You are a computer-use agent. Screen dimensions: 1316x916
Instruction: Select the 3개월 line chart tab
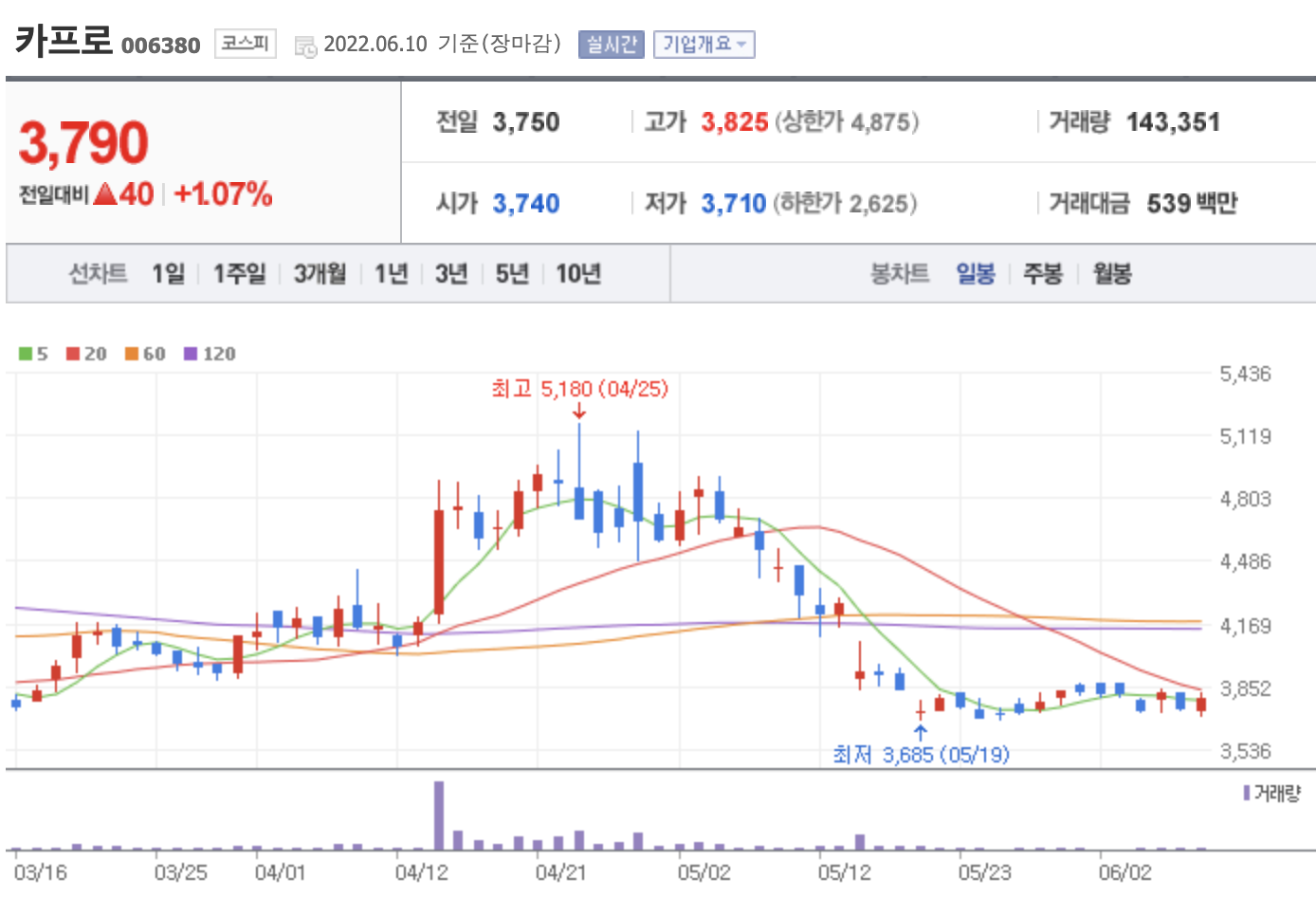pyautogui.click(x=320, y=274)
